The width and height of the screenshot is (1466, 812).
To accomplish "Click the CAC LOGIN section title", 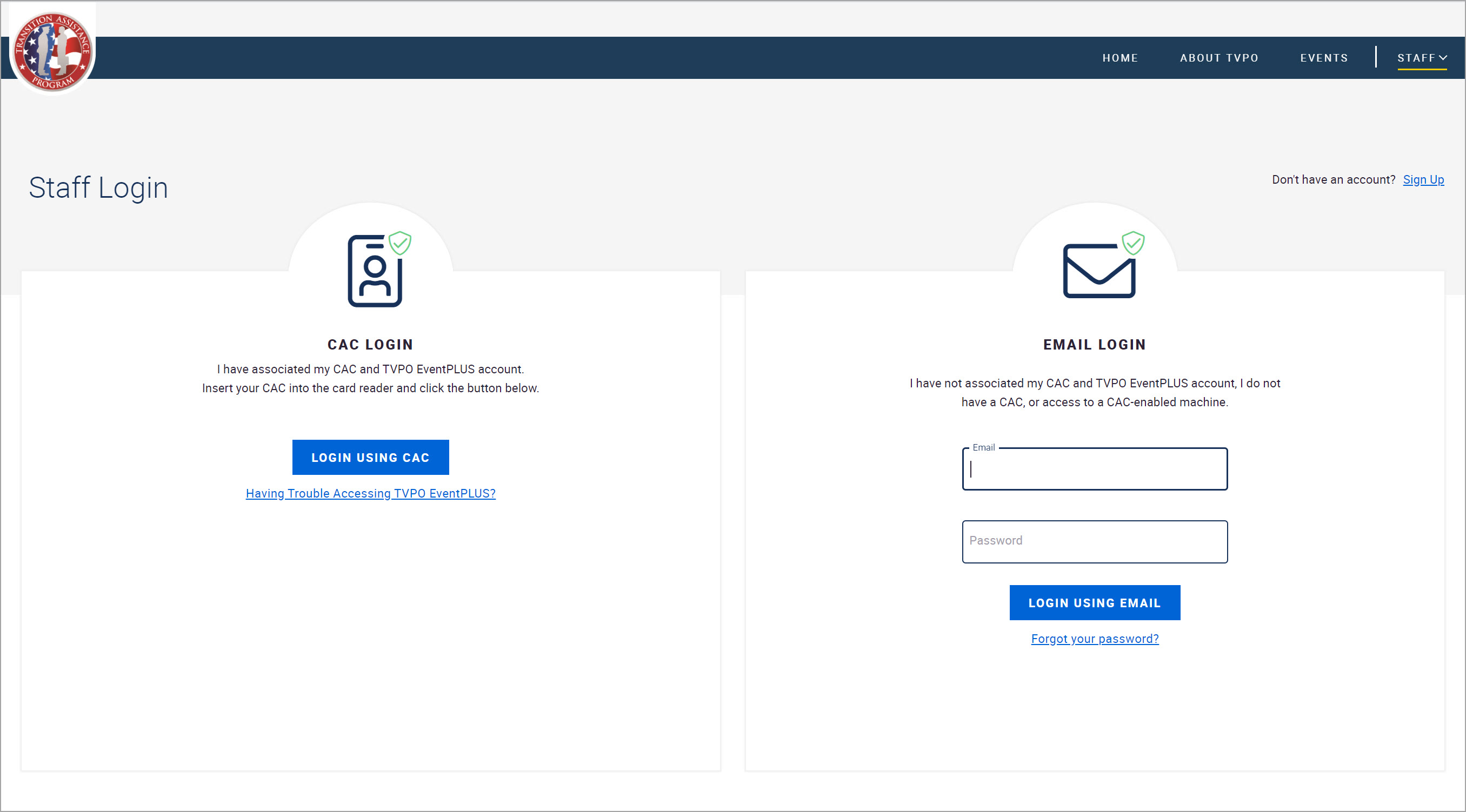I will (x=370, y=344).
